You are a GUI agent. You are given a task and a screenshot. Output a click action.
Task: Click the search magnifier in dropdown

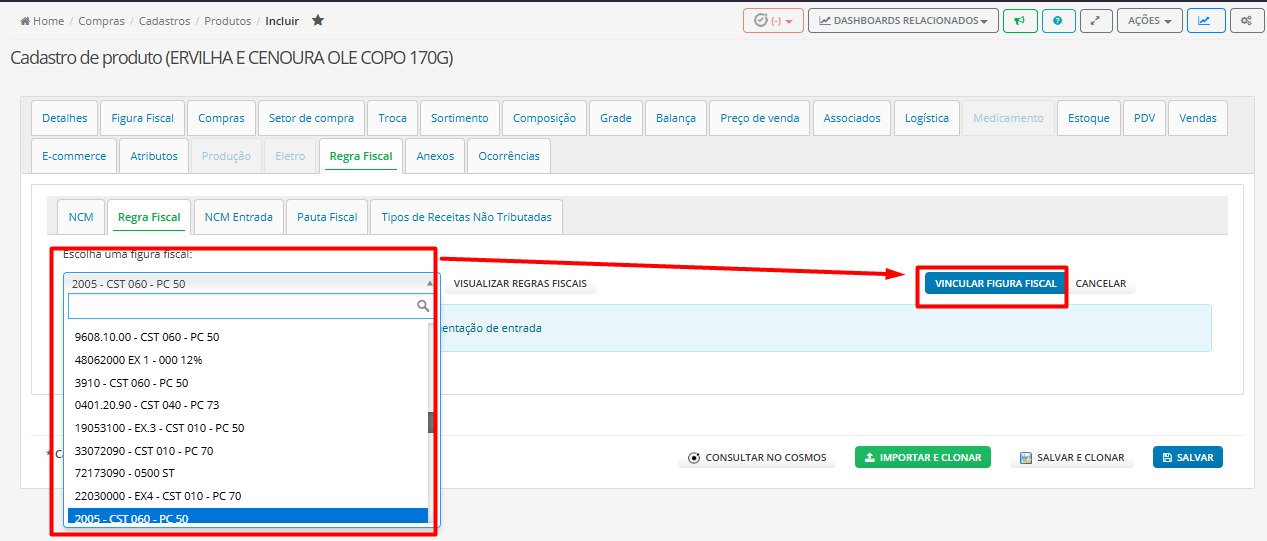click(423, 306)
